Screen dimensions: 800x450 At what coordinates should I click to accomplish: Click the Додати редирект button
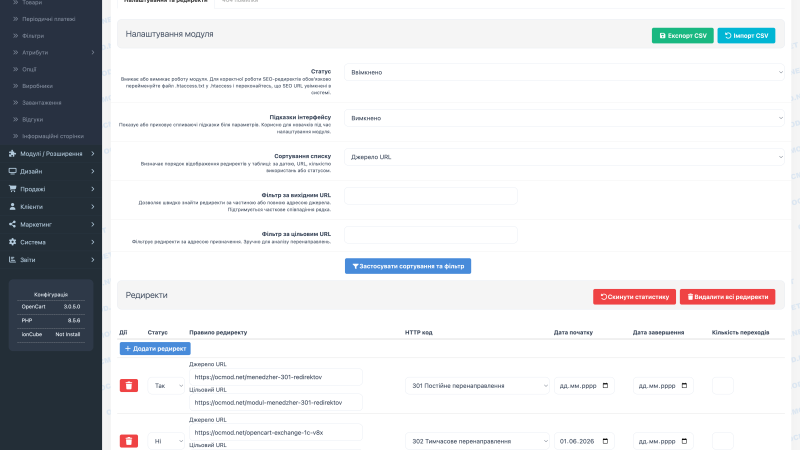(155, 348)
